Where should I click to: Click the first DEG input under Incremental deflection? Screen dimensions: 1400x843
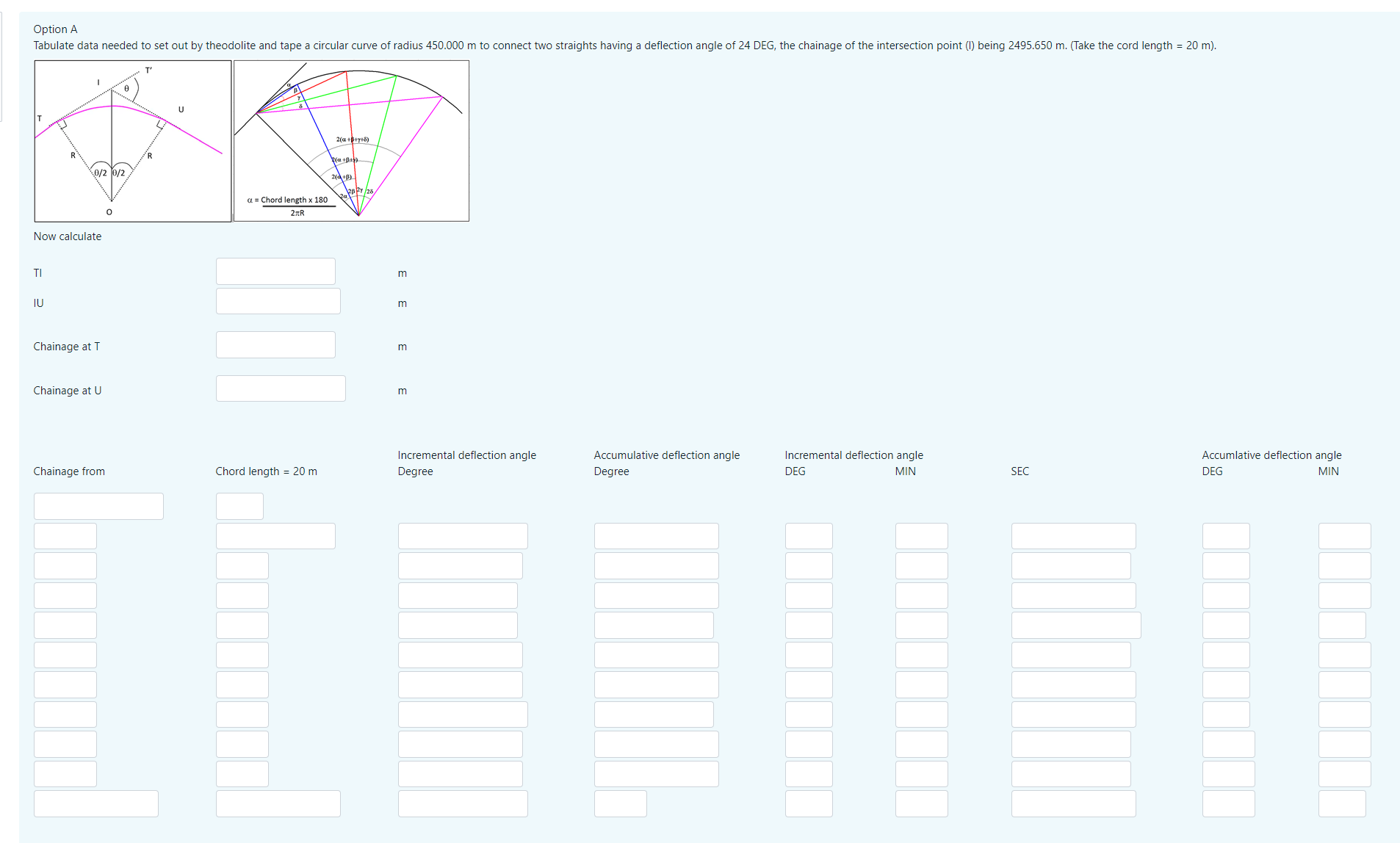click(x=808, y=535)
